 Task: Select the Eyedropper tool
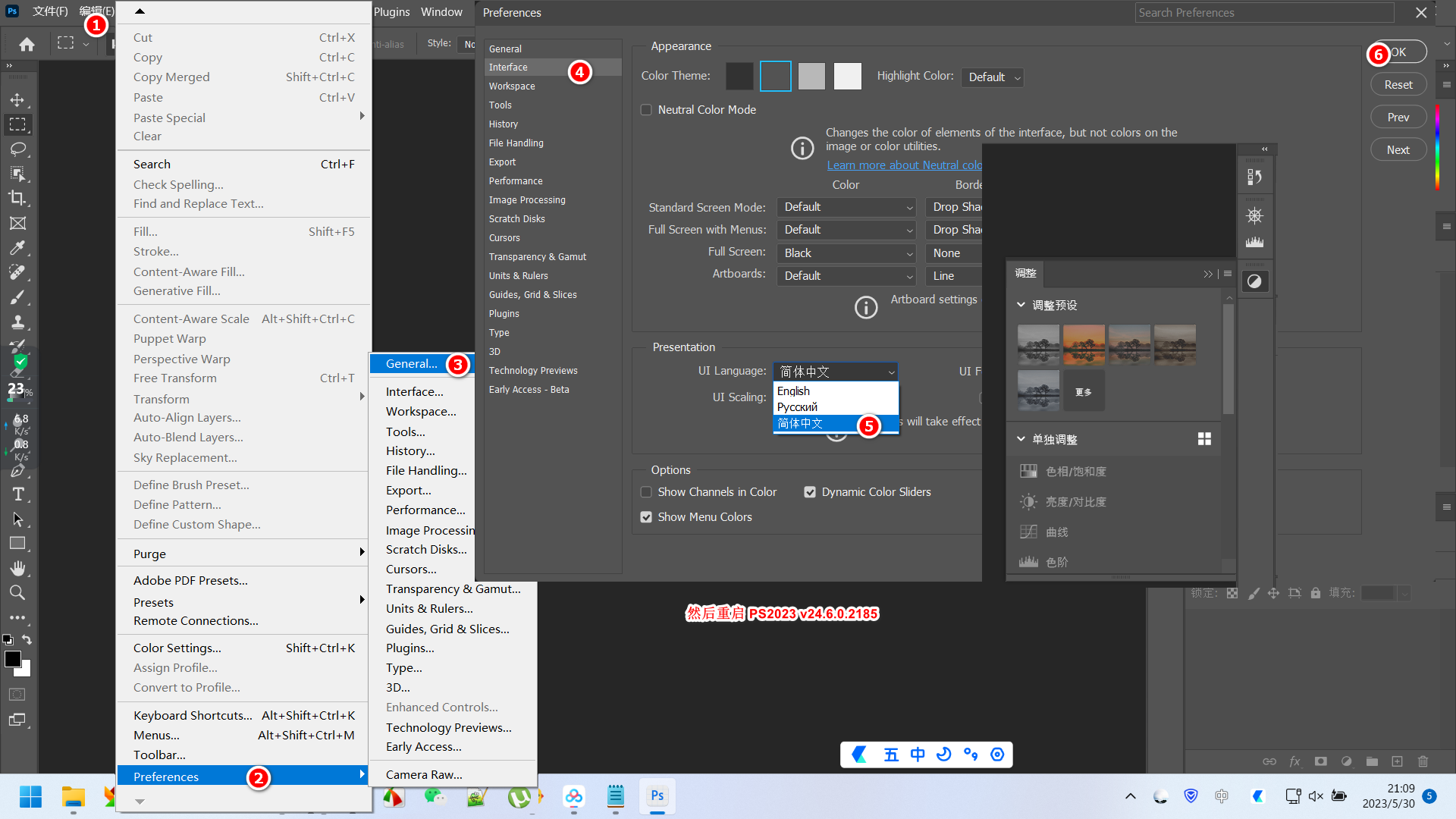pos(17,248)
